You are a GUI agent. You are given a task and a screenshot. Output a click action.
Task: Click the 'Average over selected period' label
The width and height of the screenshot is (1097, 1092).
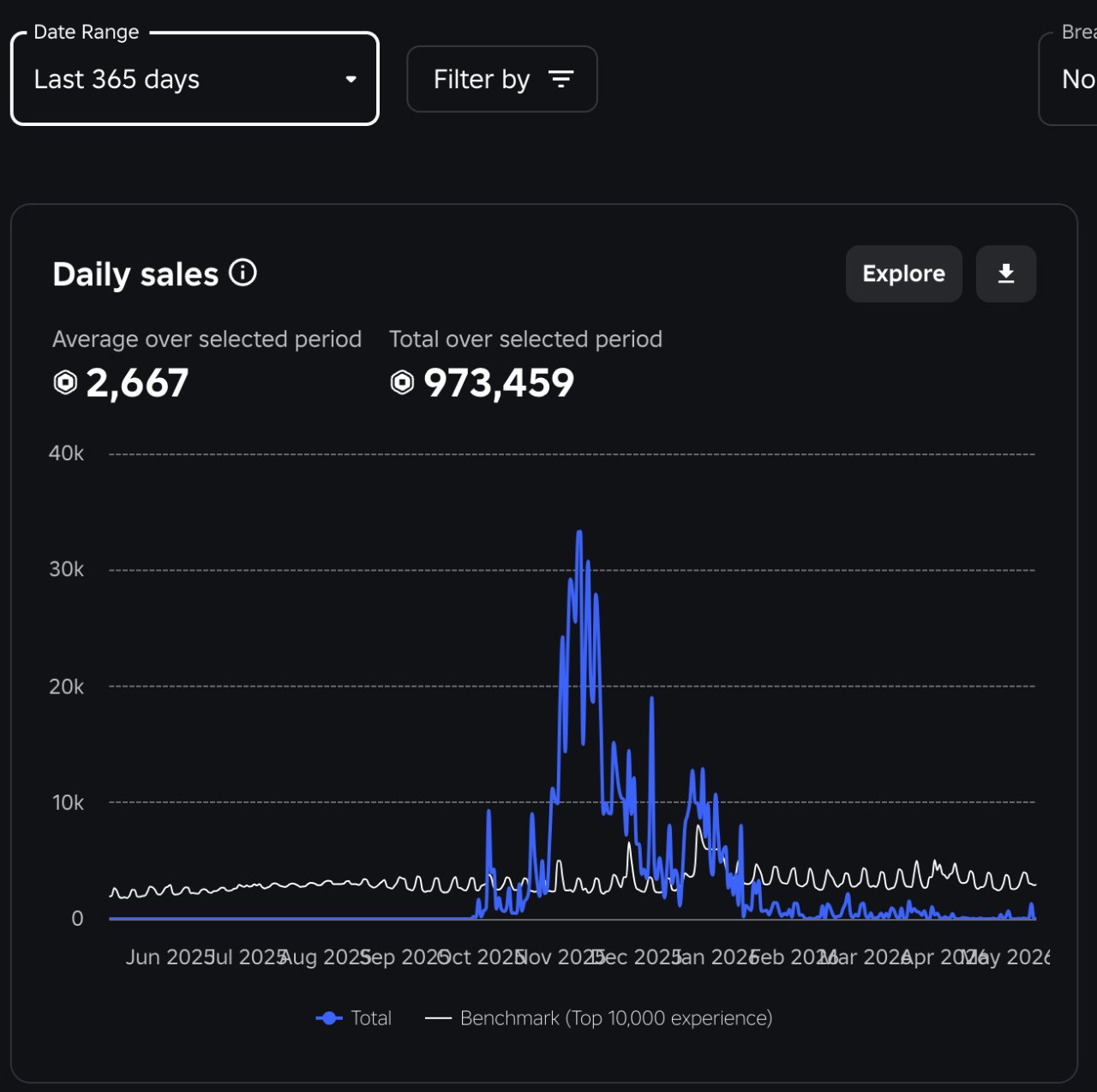pyautogui.click(x=207, y=339)
